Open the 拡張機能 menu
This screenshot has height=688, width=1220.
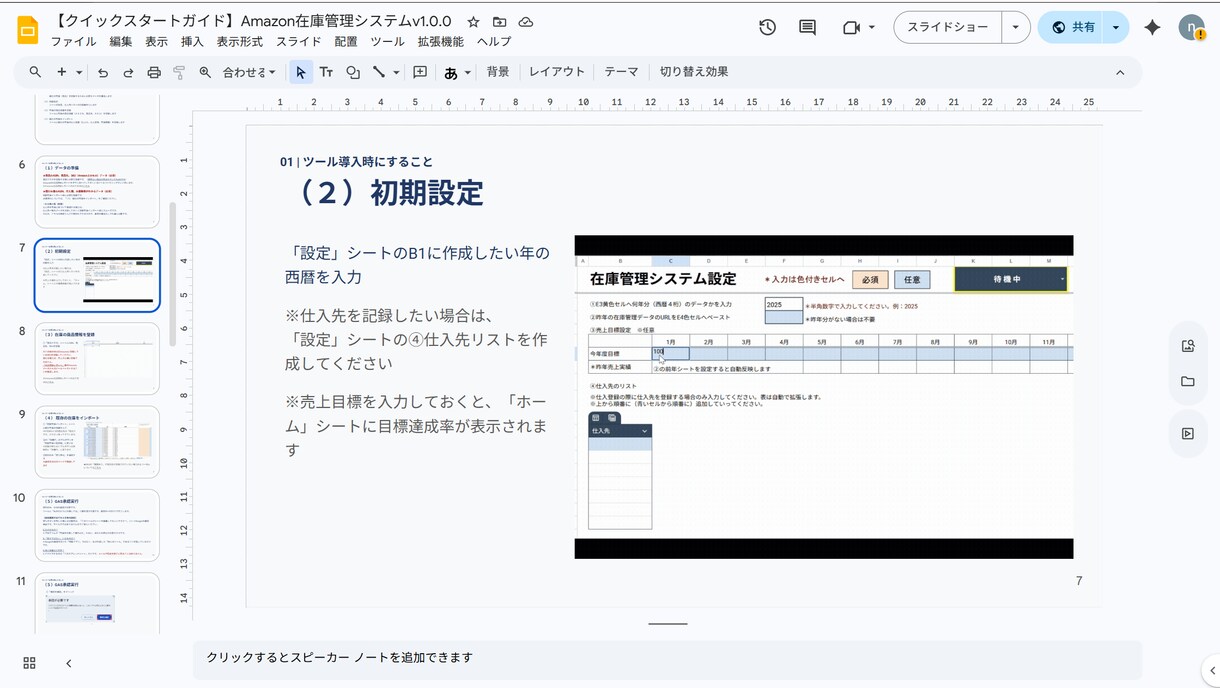tap(441, 42)
